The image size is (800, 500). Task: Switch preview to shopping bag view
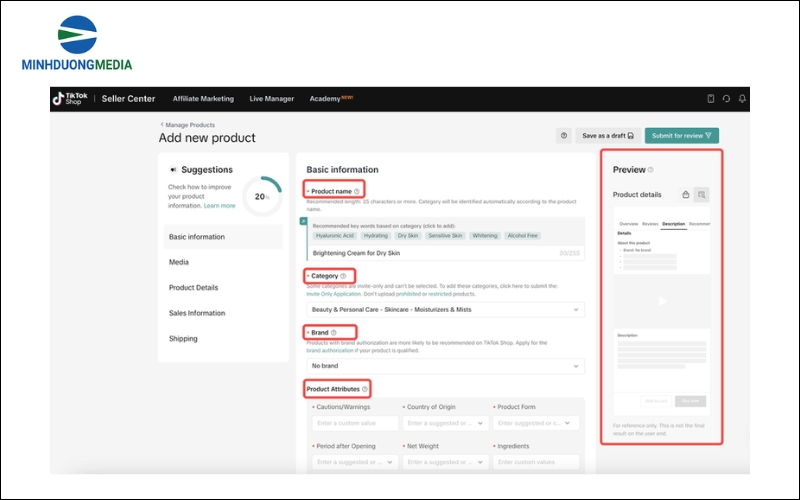[685, 194]
